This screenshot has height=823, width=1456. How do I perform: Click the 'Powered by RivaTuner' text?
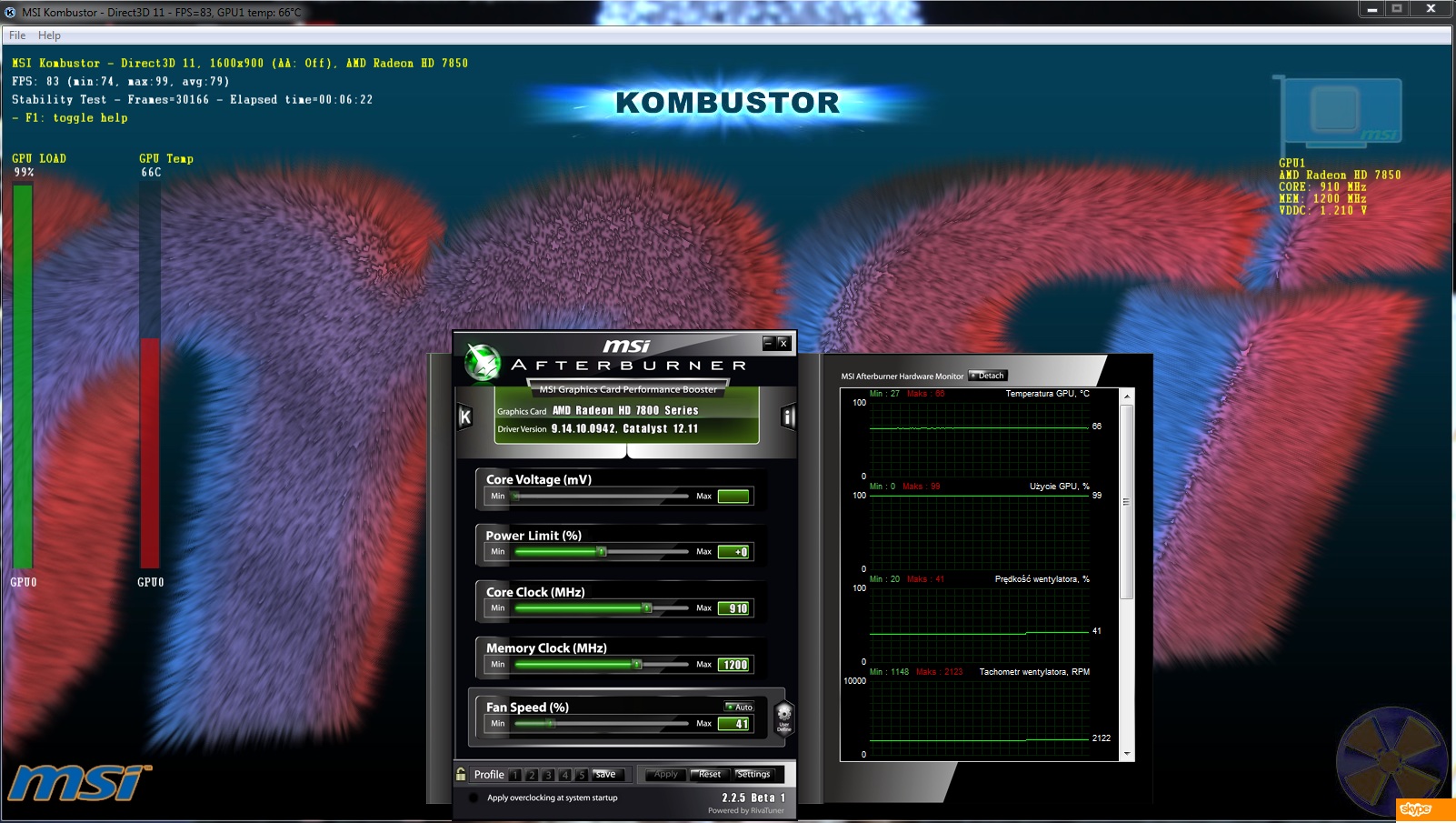click(746, 810)
